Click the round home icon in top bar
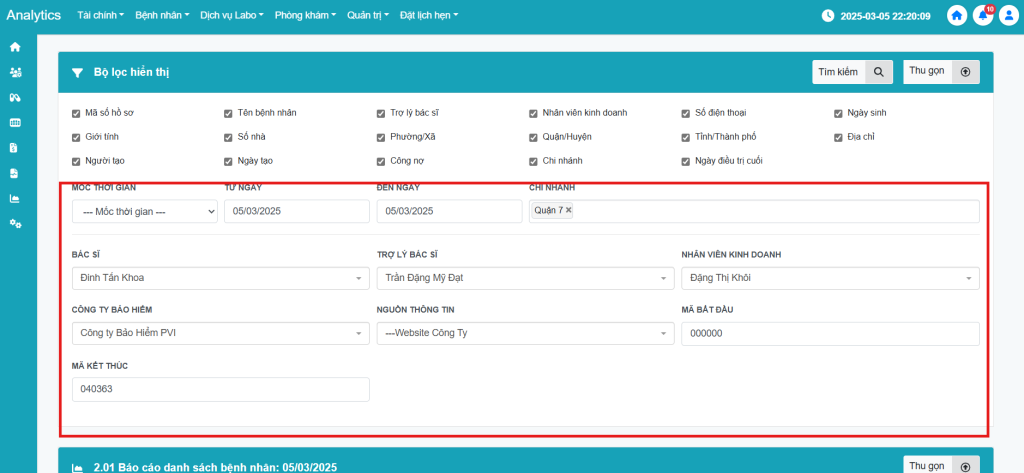The image size is (1024, 473). pyautogui.click(x=957, y=16)
